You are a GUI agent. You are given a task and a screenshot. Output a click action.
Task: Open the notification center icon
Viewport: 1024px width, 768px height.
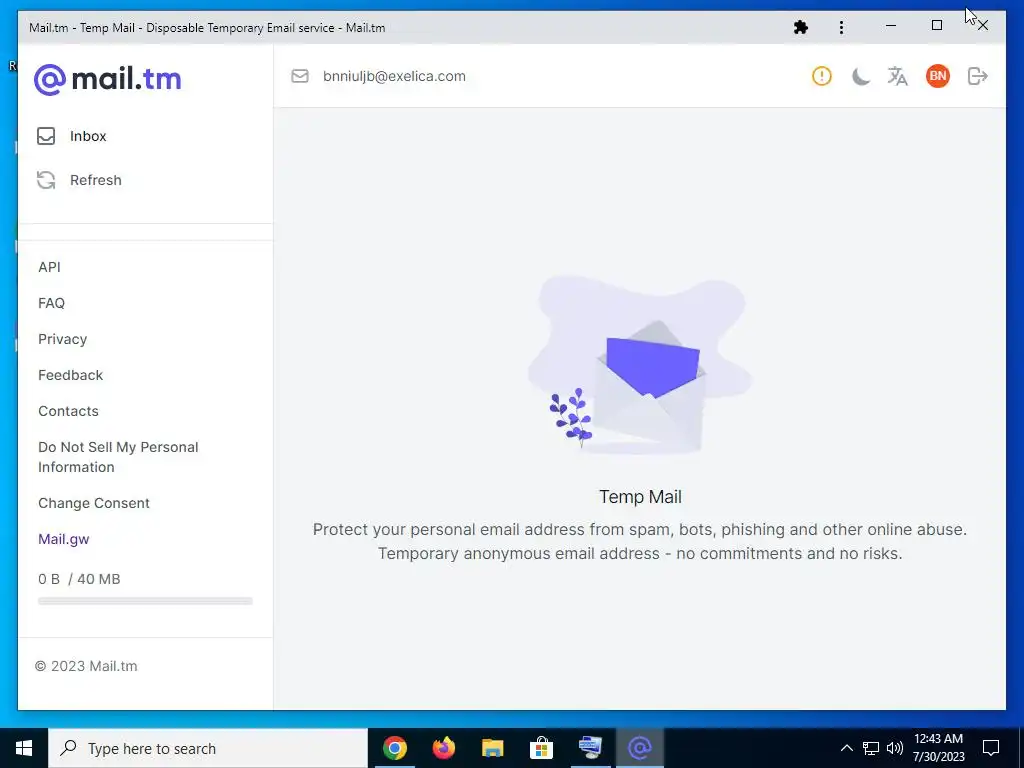pos(991,748)
